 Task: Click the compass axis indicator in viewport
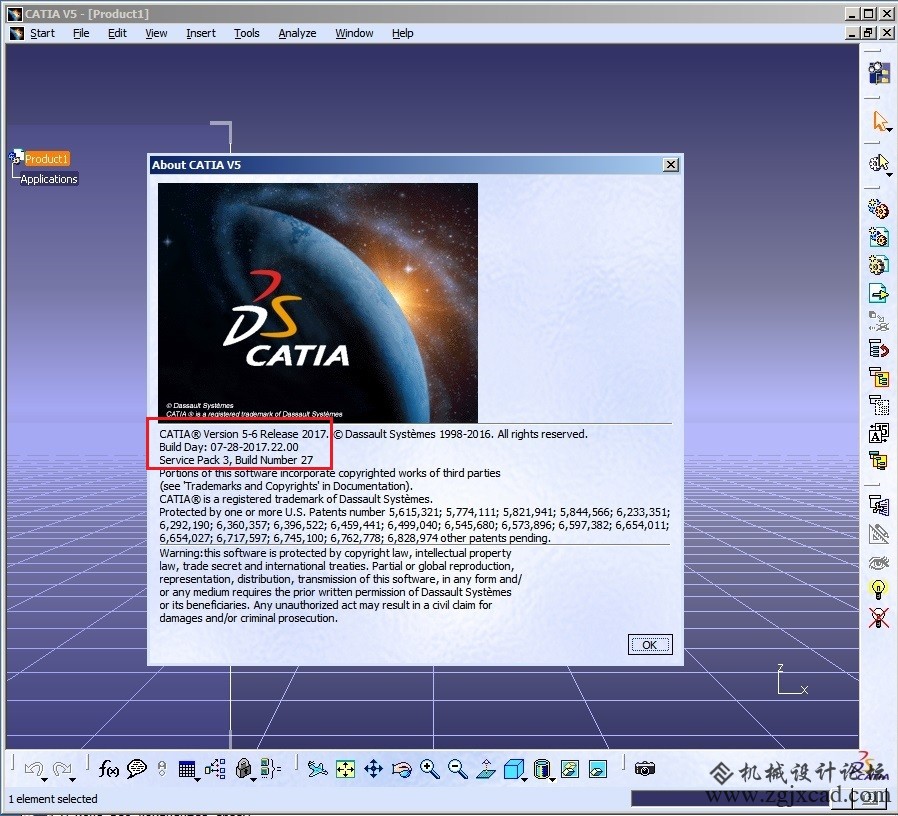[x=793, y=680]
